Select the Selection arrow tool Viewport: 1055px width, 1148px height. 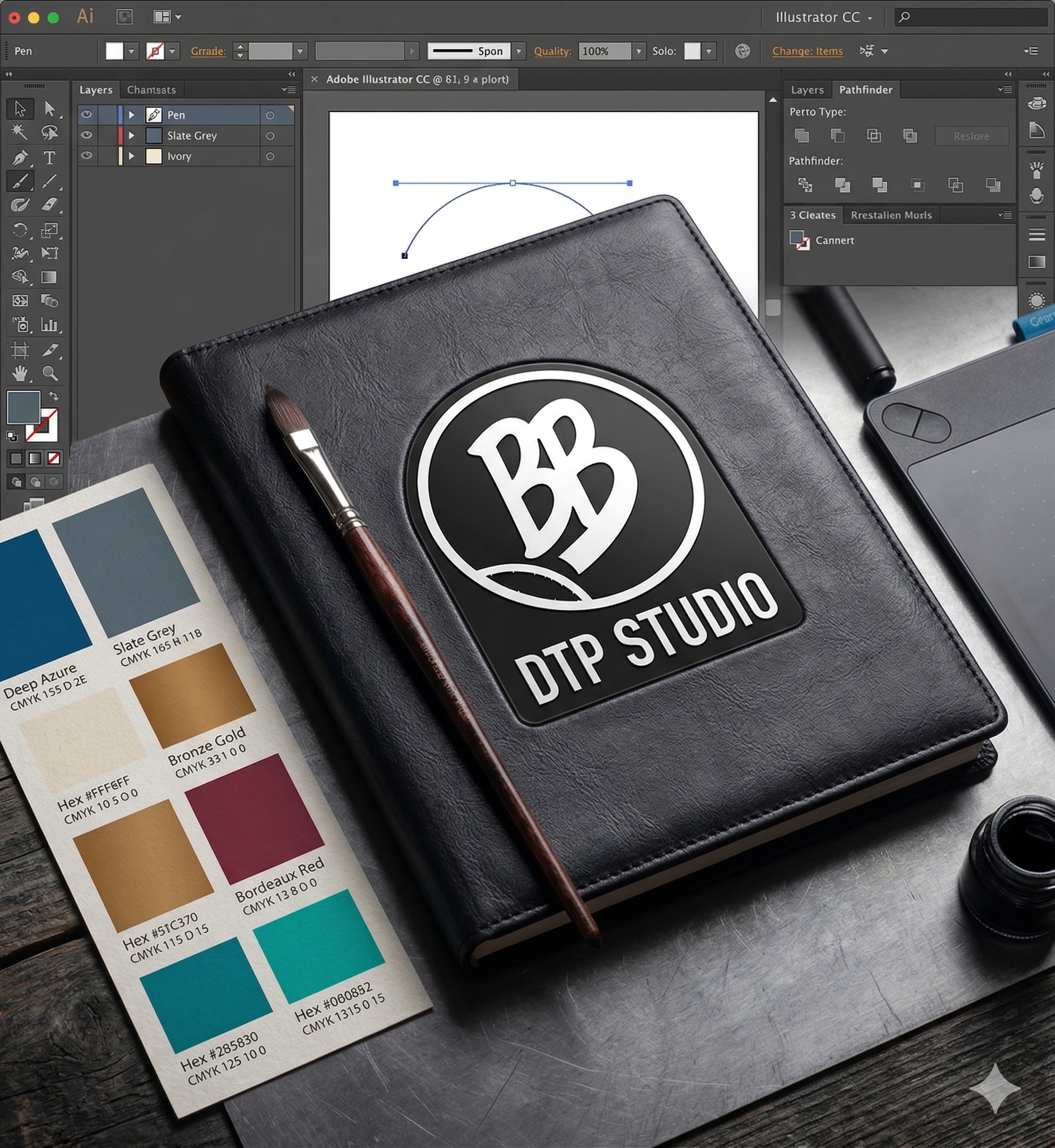coord(20,108)
